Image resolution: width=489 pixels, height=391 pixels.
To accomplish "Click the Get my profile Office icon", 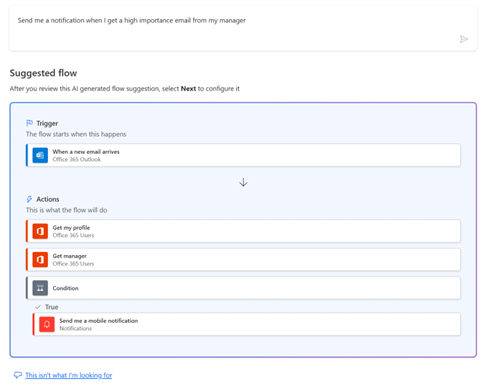I will tap(40, 231).
